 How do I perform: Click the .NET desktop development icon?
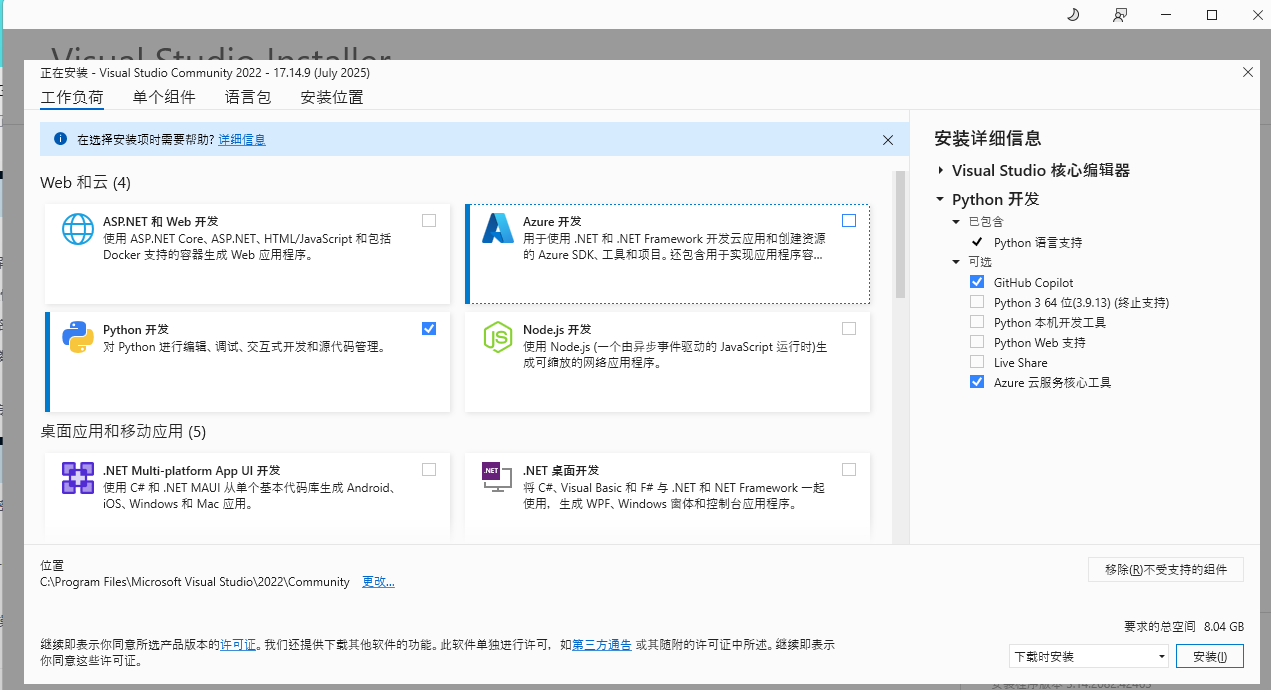[497, 478]
